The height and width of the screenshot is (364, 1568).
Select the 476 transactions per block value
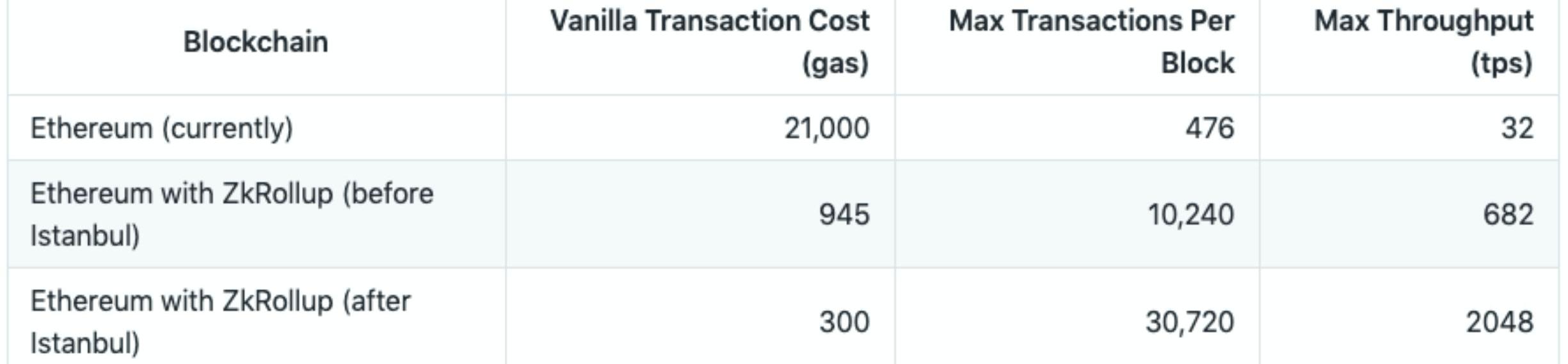tap(1209, 128)
